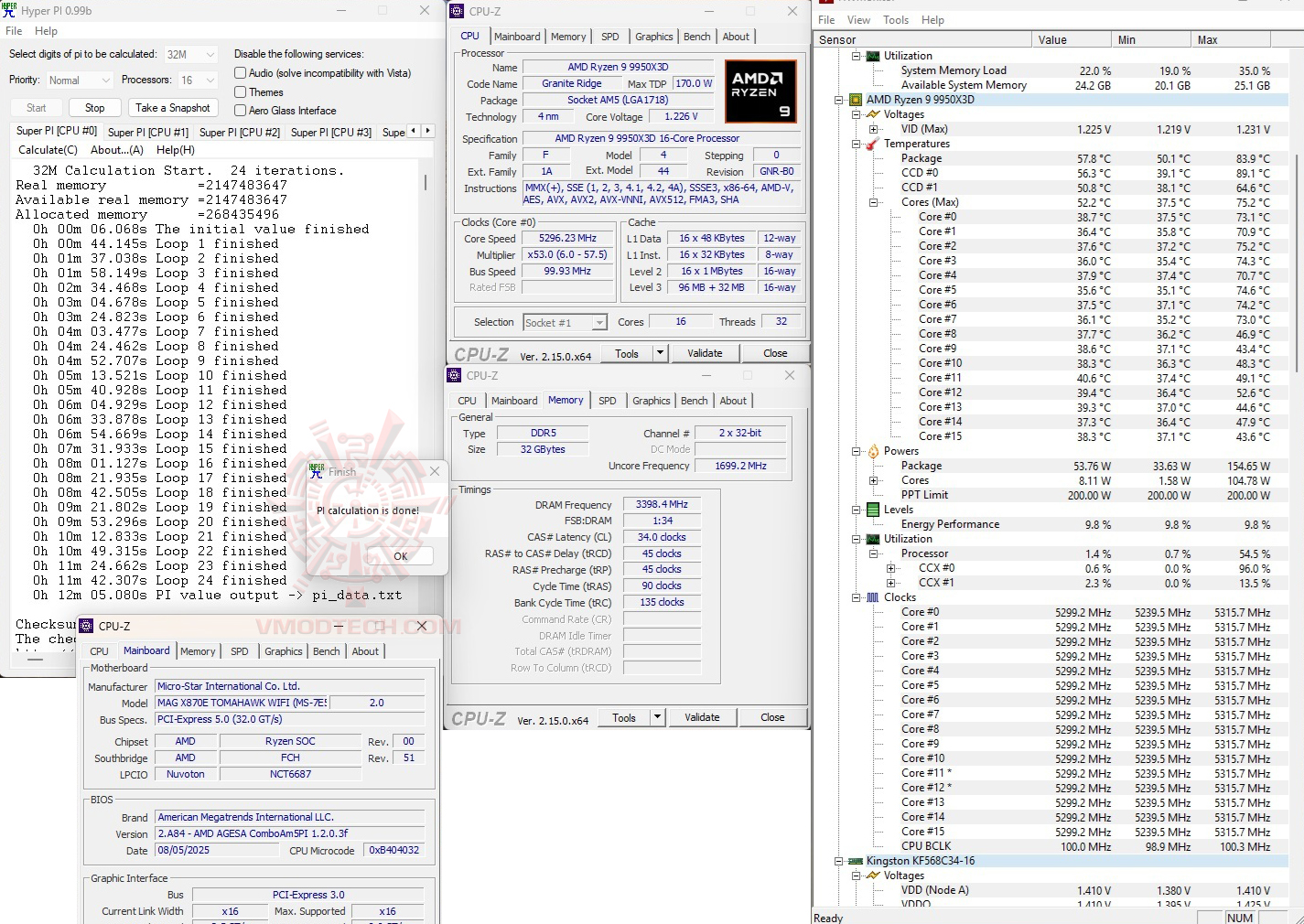Switch to the SPD tab in CPU-Z
This screenshot has height=924, width=1304.
point(609,36)
